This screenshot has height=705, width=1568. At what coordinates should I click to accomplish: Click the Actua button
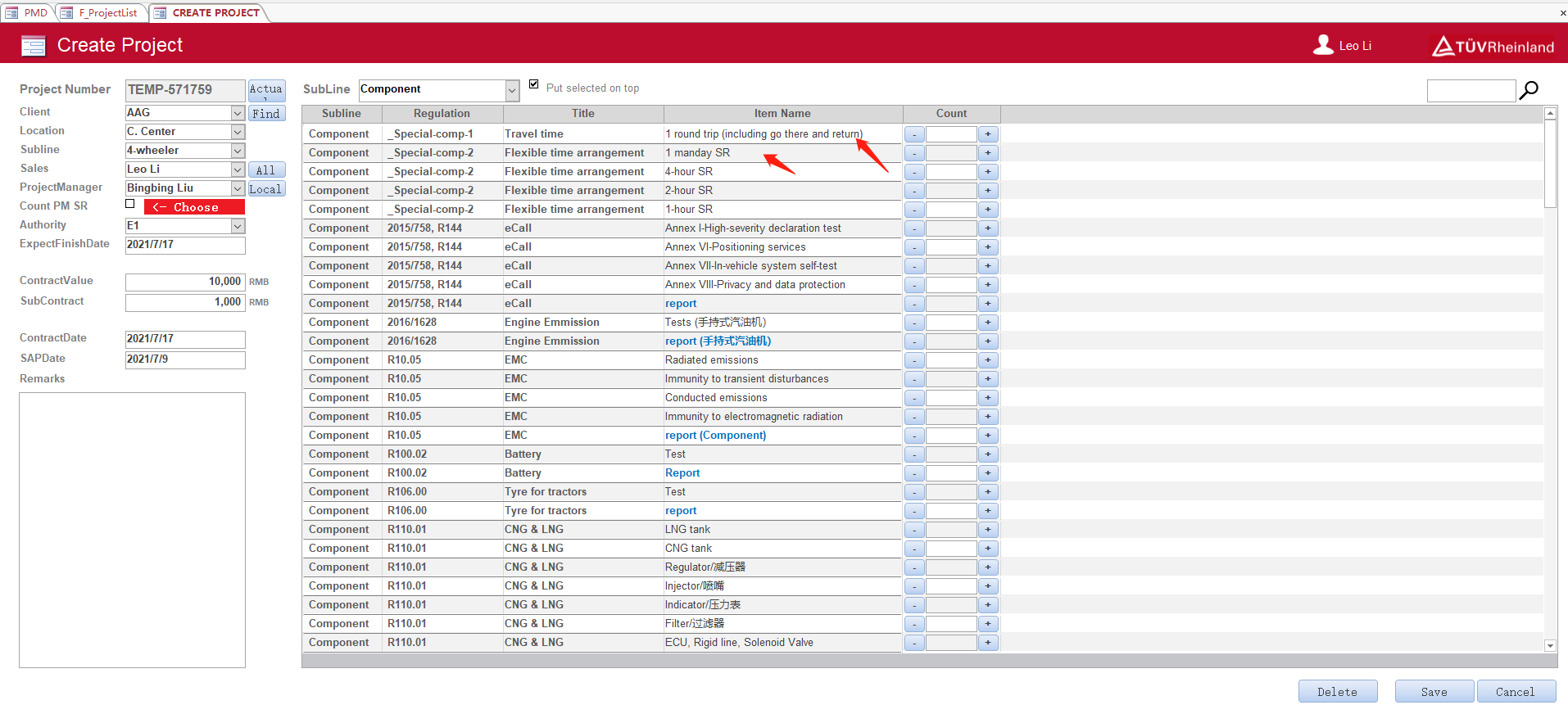click(x=266, y=90)
